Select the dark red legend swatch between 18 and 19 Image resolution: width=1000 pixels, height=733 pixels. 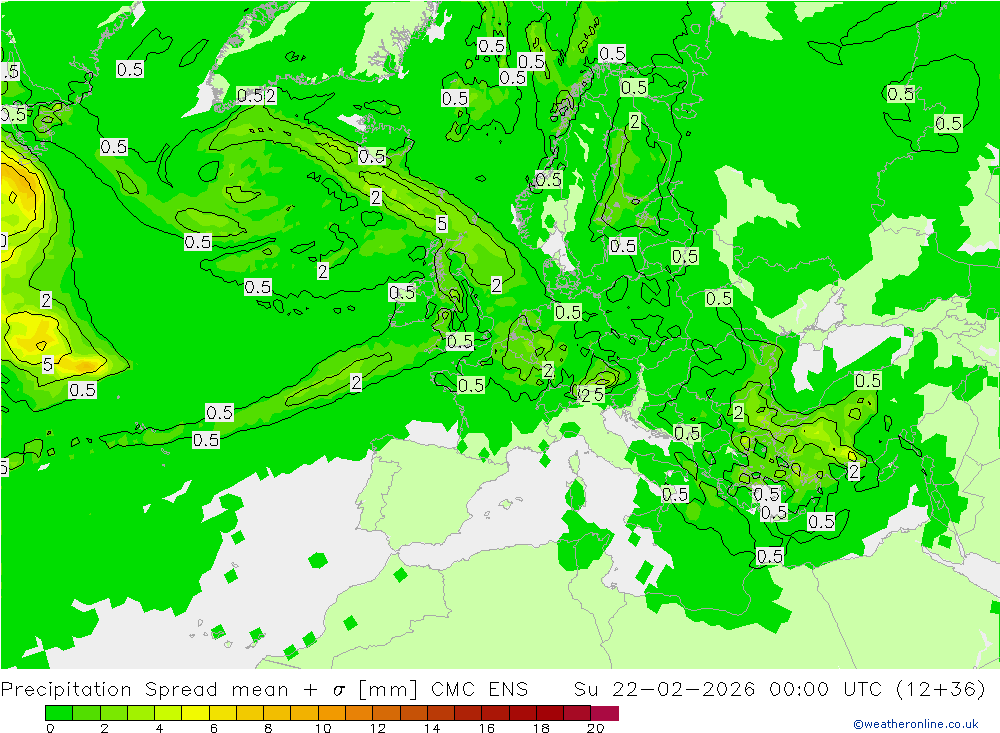[x=550, y=713]
